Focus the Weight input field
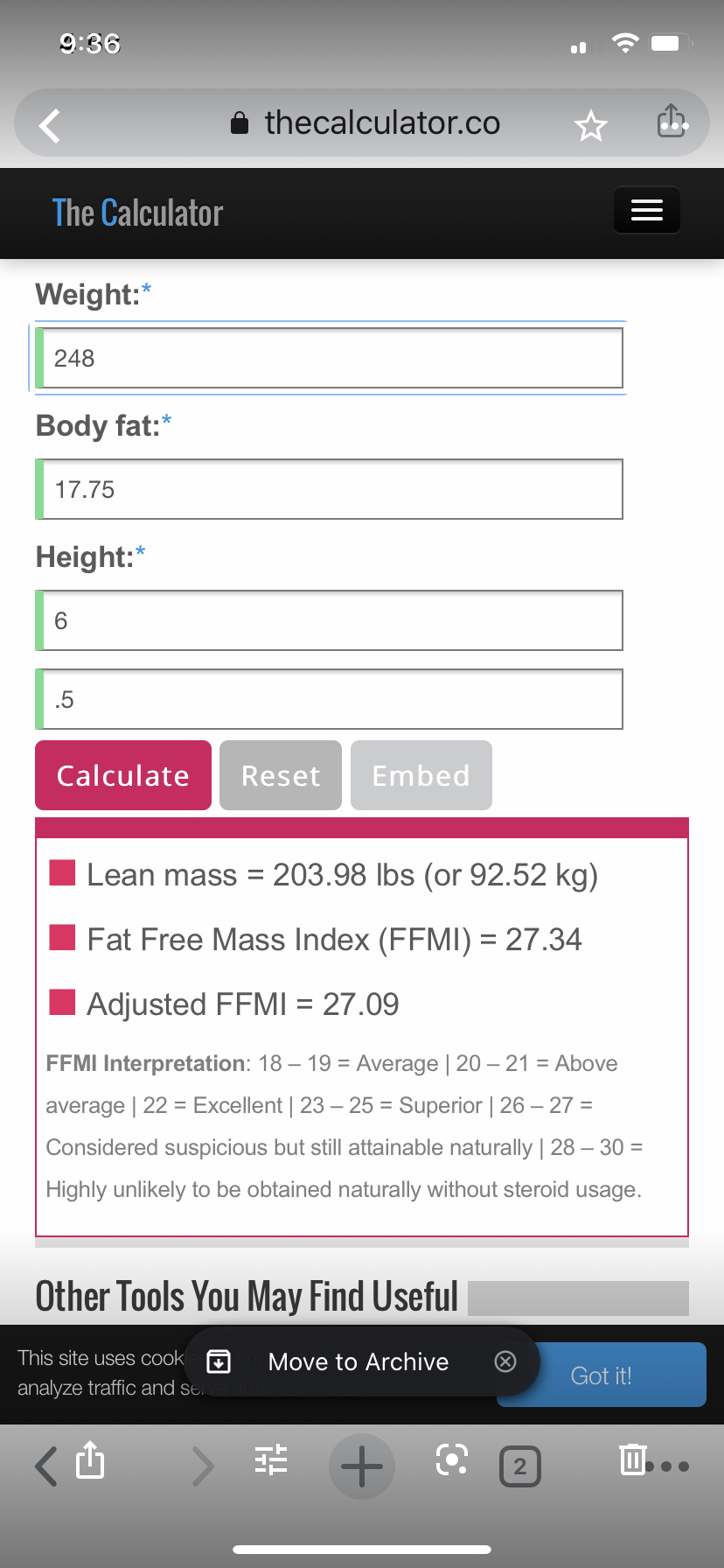This screenshot has height=1568, width=724. (x=331, y=358)
